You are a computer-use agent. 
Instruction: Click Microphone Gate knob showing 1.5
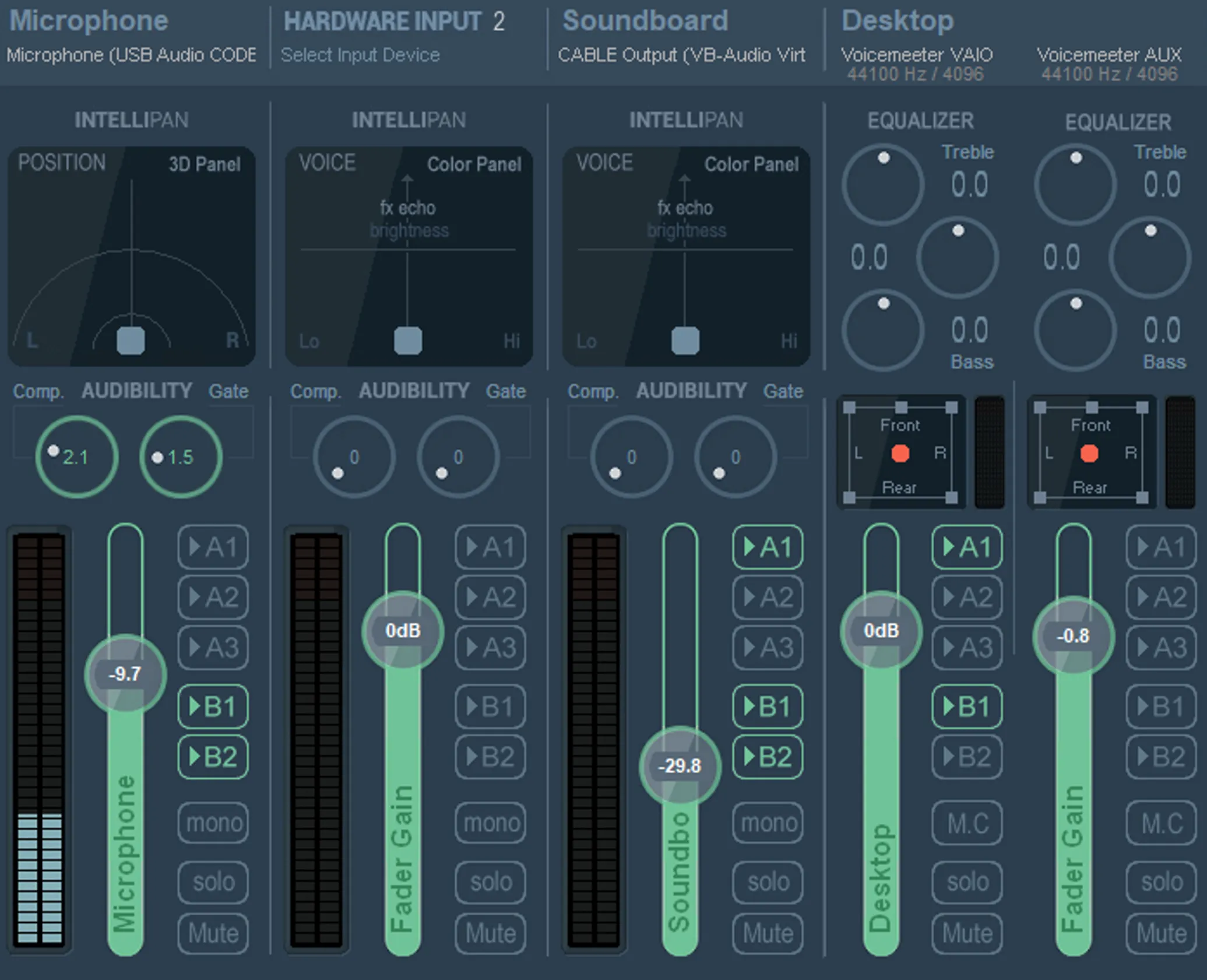click(181, 456)
